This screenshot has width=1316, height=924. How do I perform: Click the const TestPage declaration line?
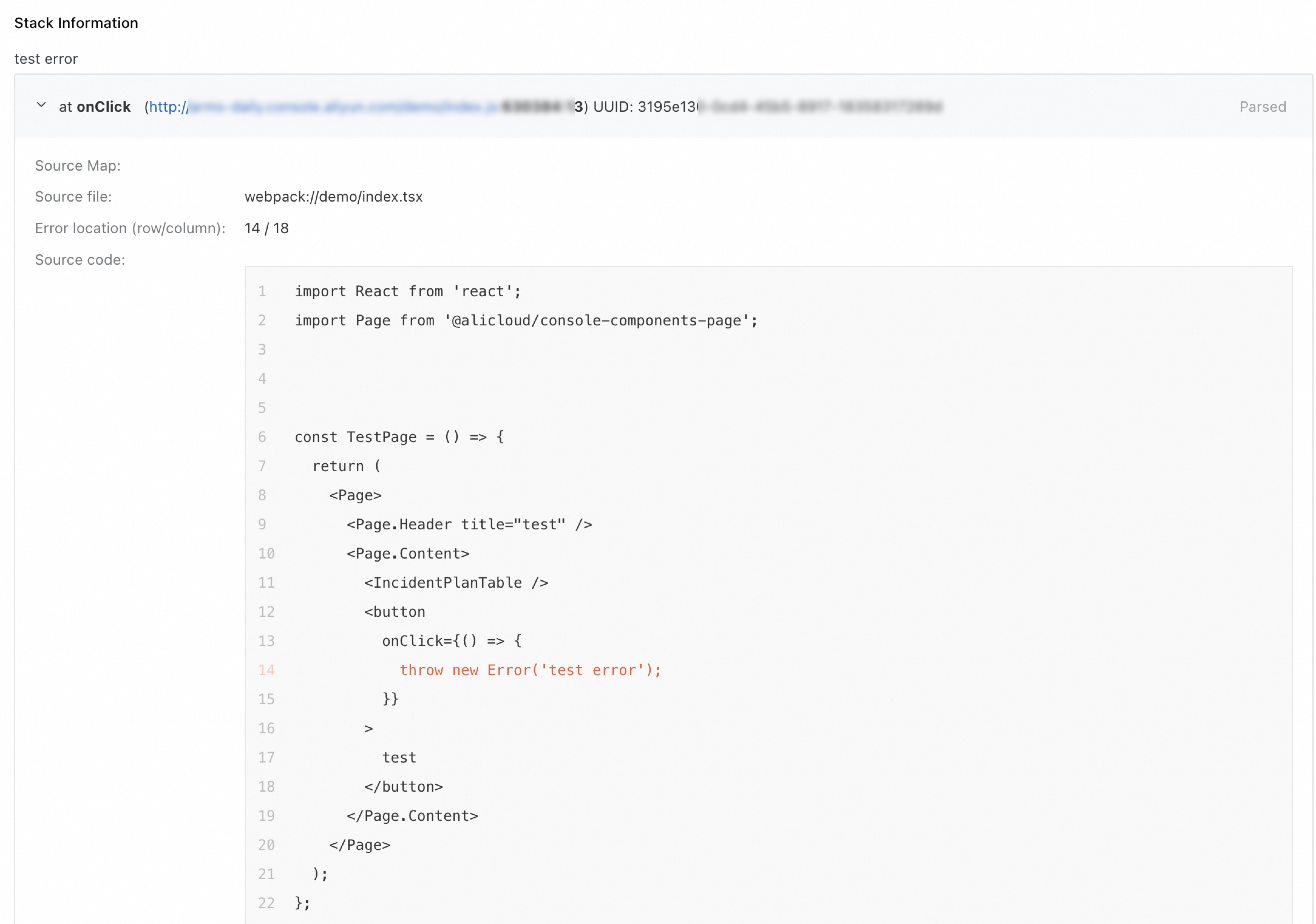[x=399, y=437]
